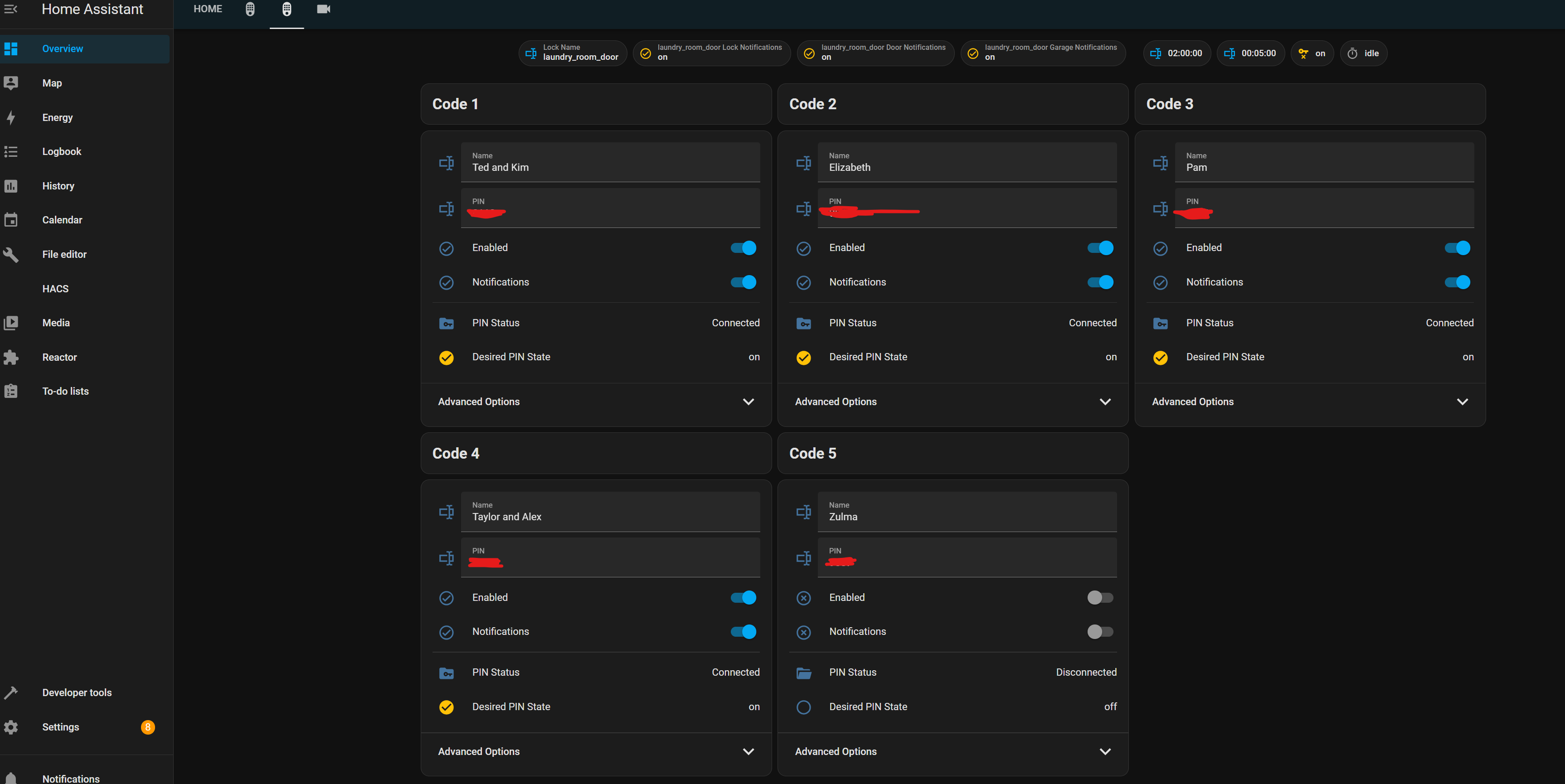Switch to the HOME tab
The height and width of the screenshot is (784, 1565).
(208, 9)
